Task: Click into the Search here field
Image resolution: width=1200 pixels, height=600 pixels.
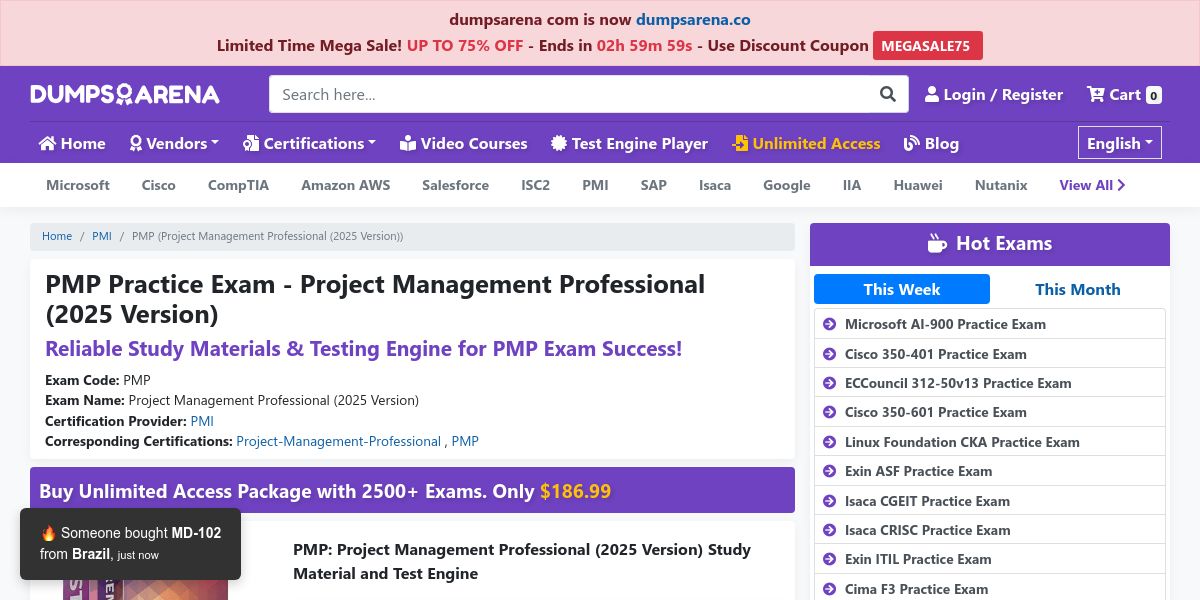Action: tap(570, 94)
